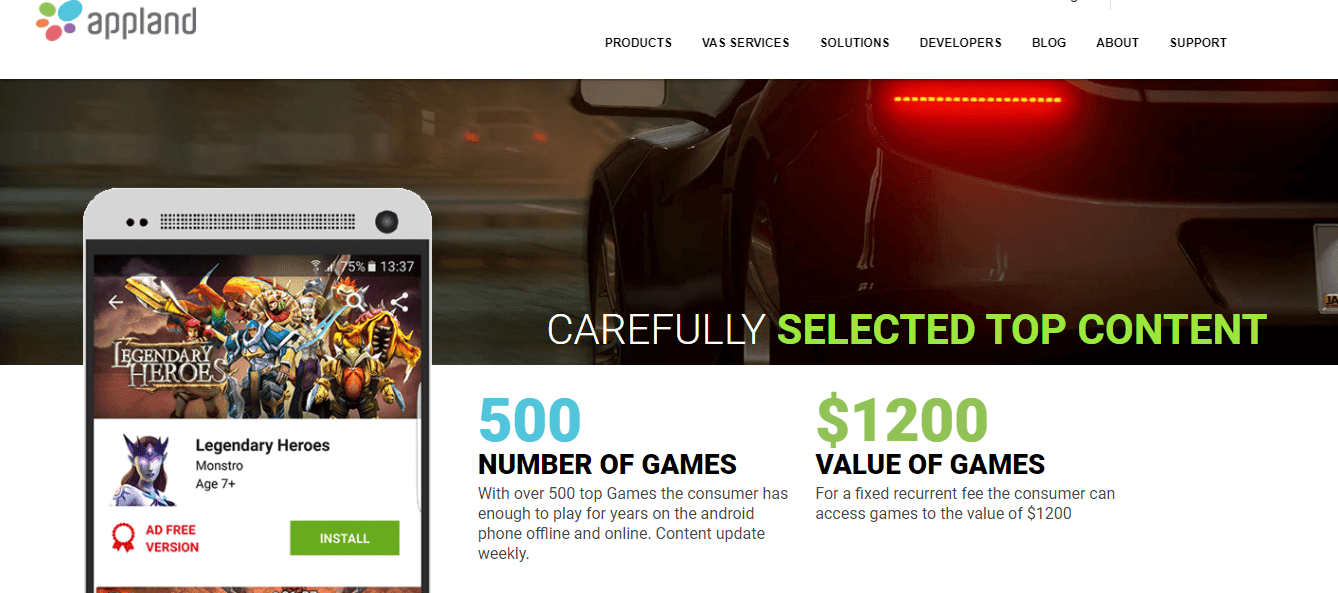Tap the search magnifier in phone screen
Image resolution: width=1338 pixels, height=593 pixels.
[355, 301]
